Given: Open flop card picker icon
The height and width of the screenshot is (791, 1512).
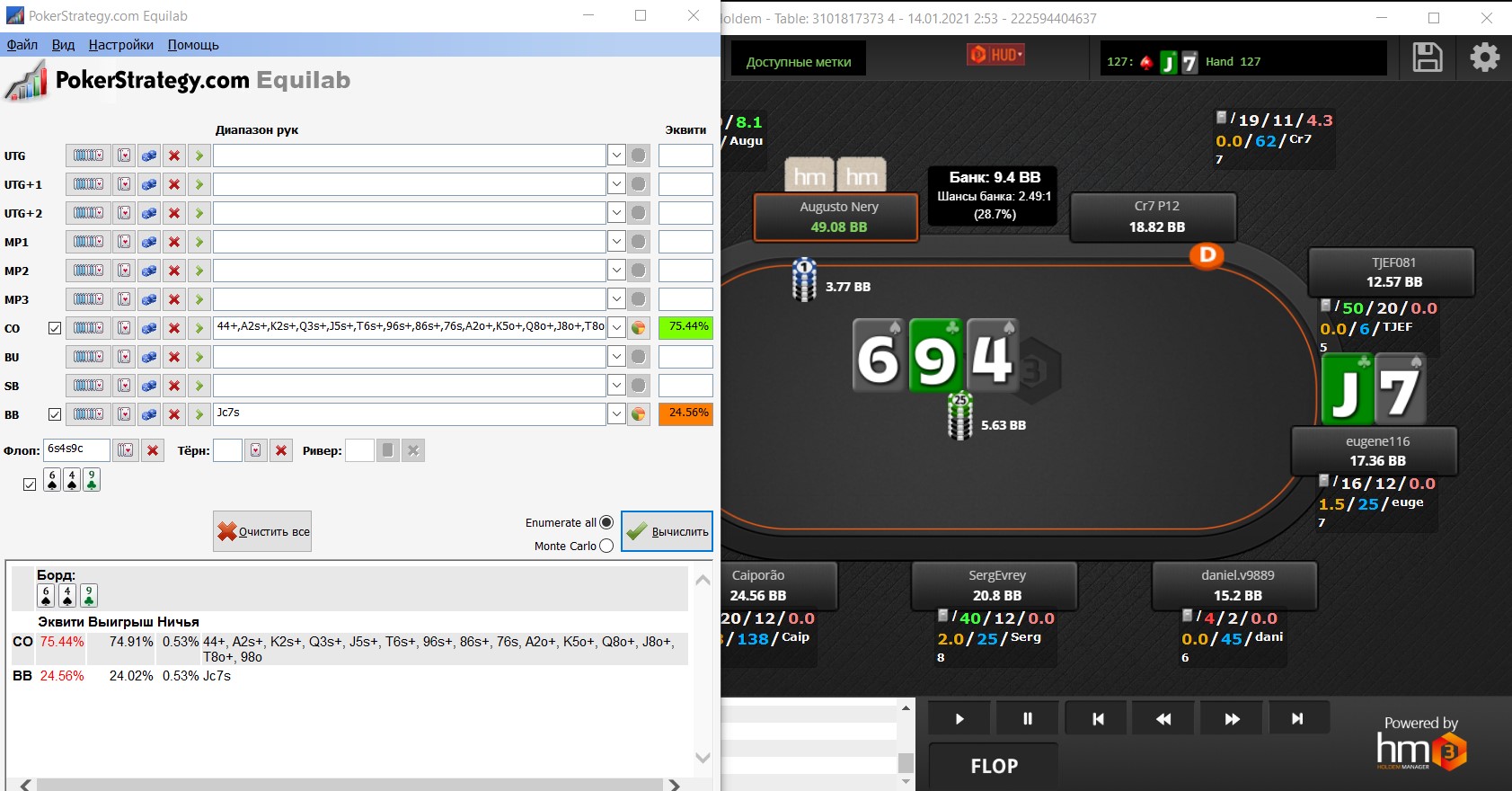Looking at the screenshot, I should point(125,450).
